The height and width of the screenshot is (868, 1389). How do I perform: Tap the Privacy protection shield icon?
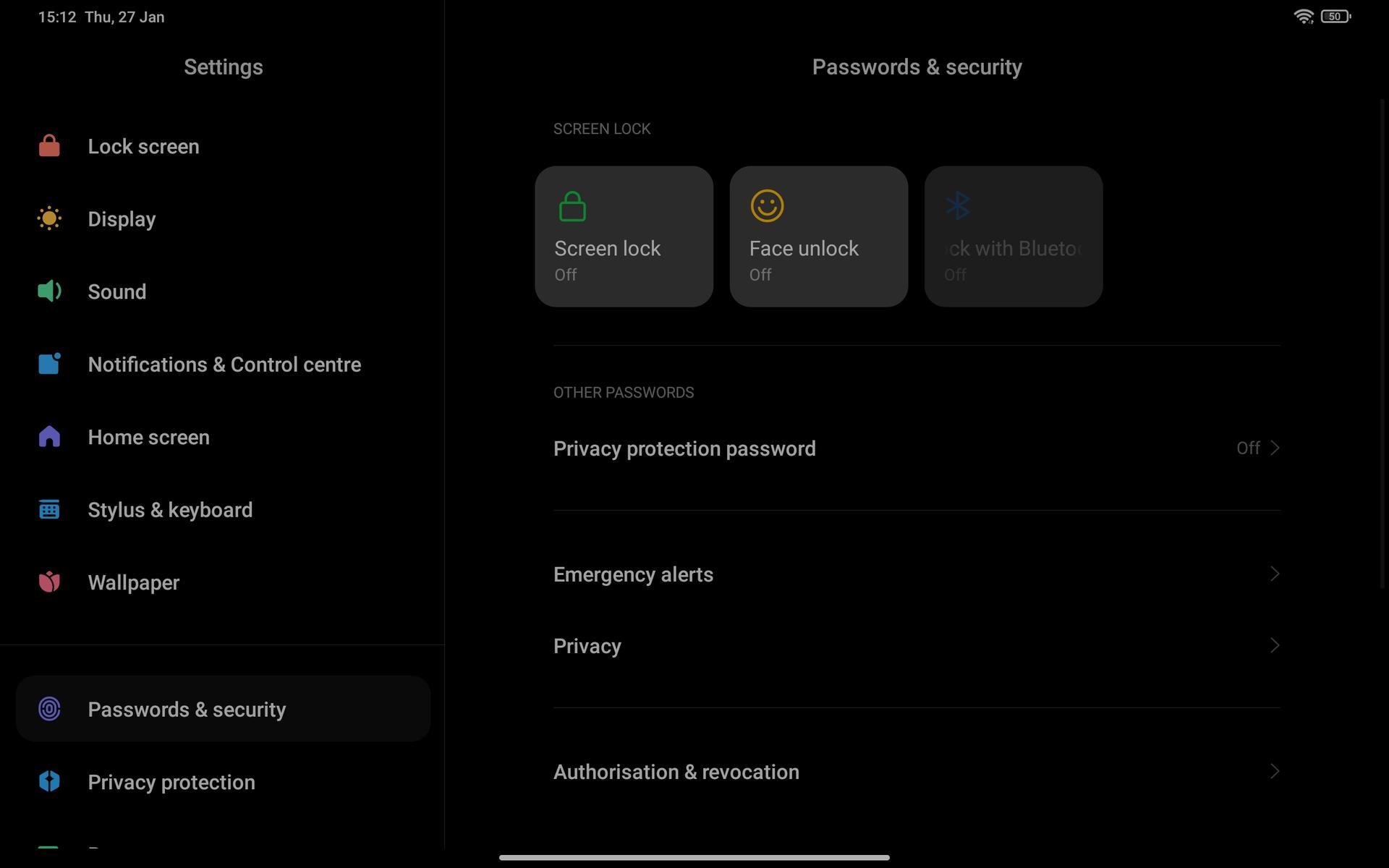[49, 782]
